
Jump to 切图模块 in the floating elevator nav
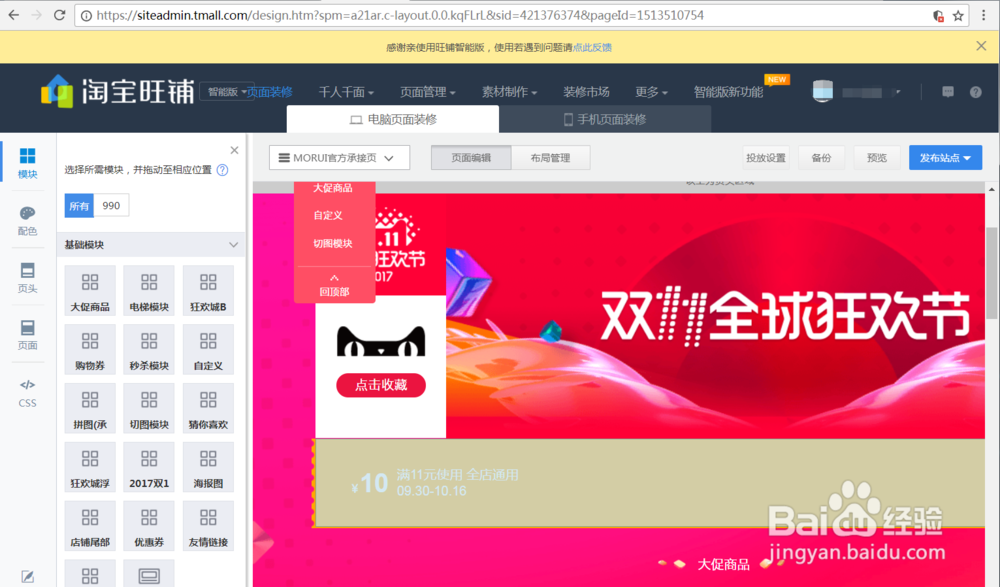pyautogui.click(x=332, y=243)
